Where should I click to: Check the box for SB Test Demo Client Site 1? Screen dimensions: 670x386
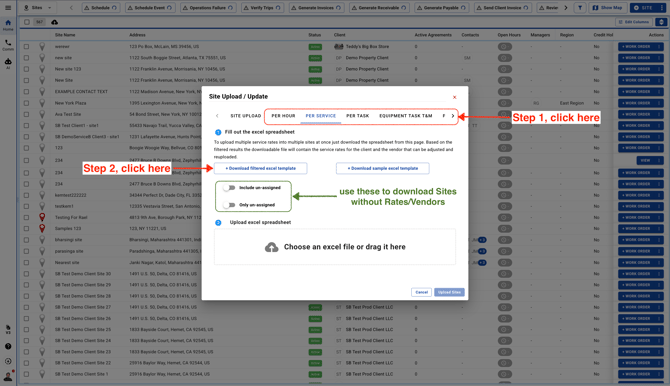[x=26, y=374]
